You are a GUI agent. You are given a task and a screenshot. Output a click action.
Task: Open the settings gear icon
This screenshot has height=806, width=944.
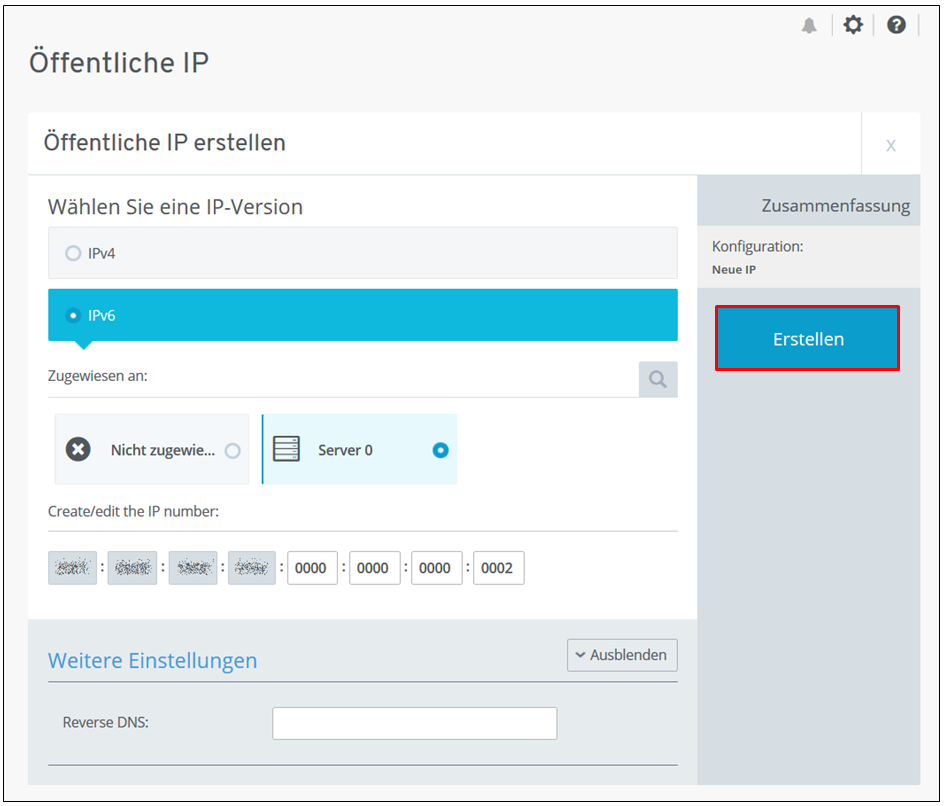[x=852, y=25]
